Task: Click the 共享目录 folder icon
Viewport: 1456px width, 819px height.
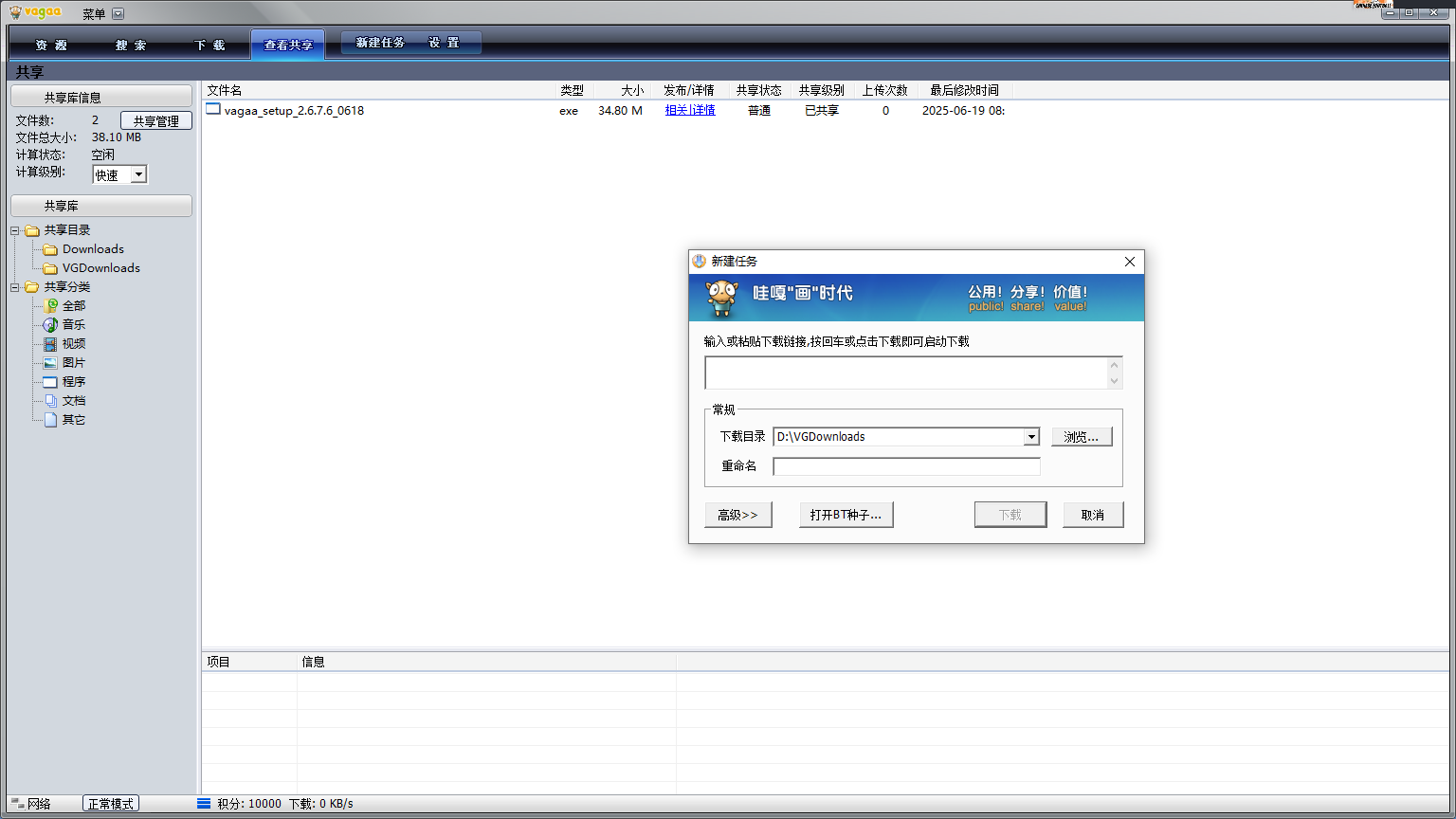Action: (x=32, y=230)
